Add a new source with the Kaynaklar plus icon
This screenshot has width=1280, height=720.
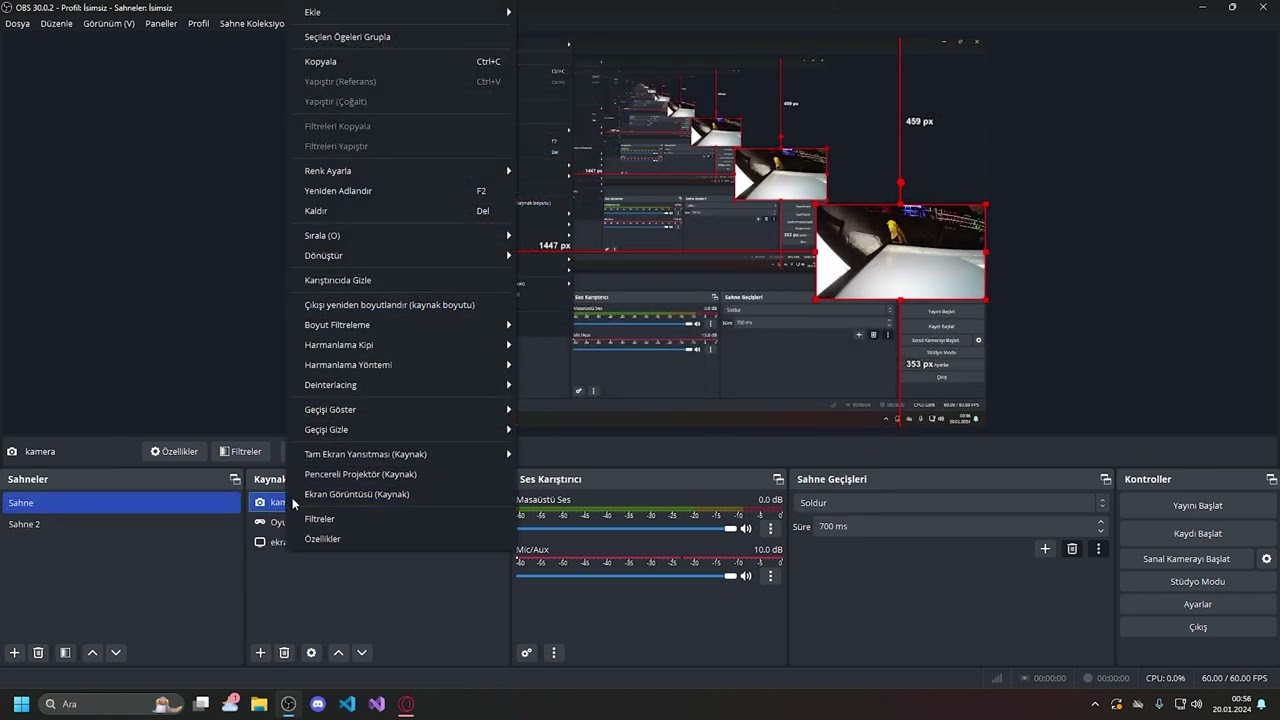click(260, 653)
